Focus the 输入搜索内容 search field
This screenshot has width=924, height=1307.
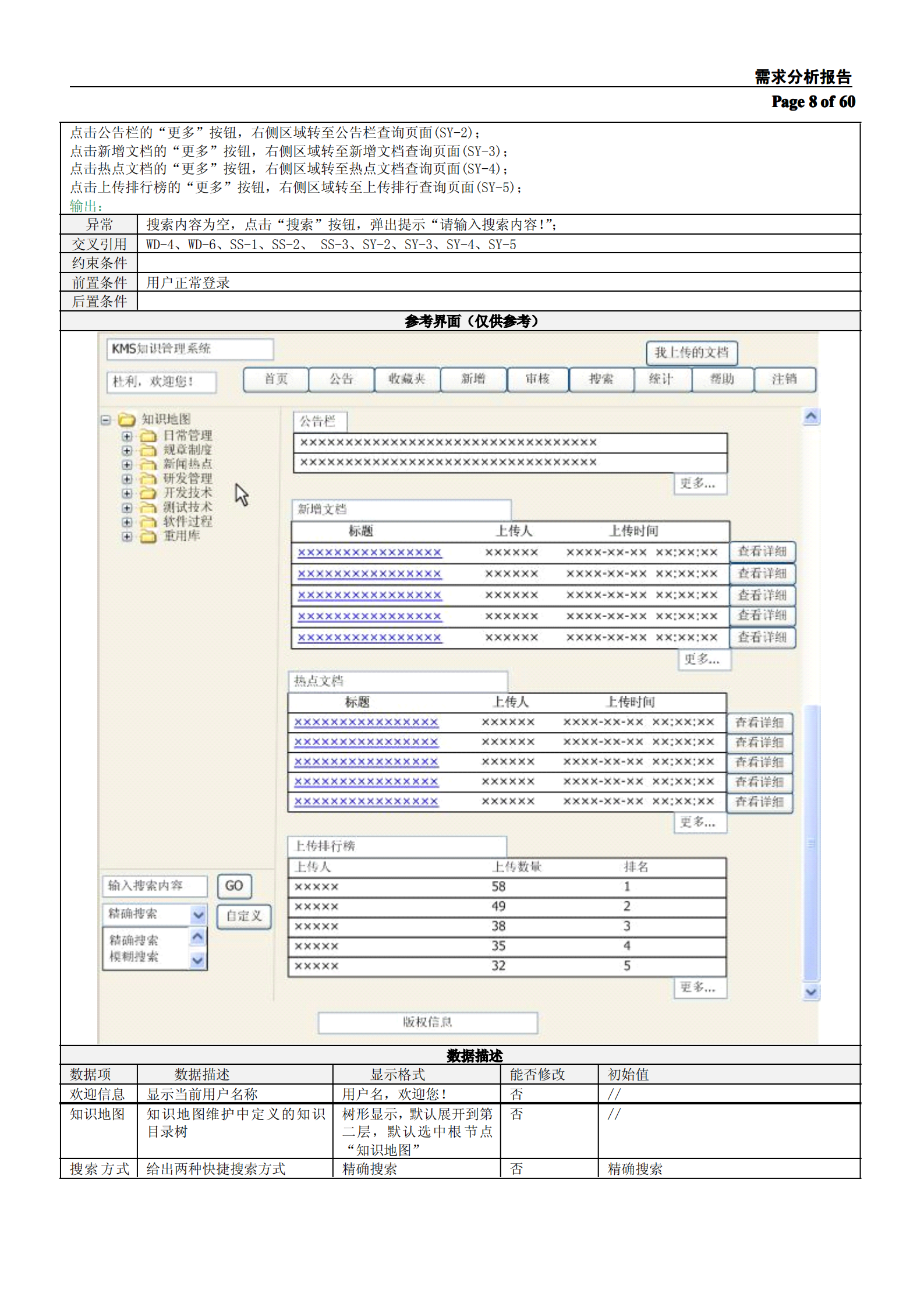(x=155, y=886)
